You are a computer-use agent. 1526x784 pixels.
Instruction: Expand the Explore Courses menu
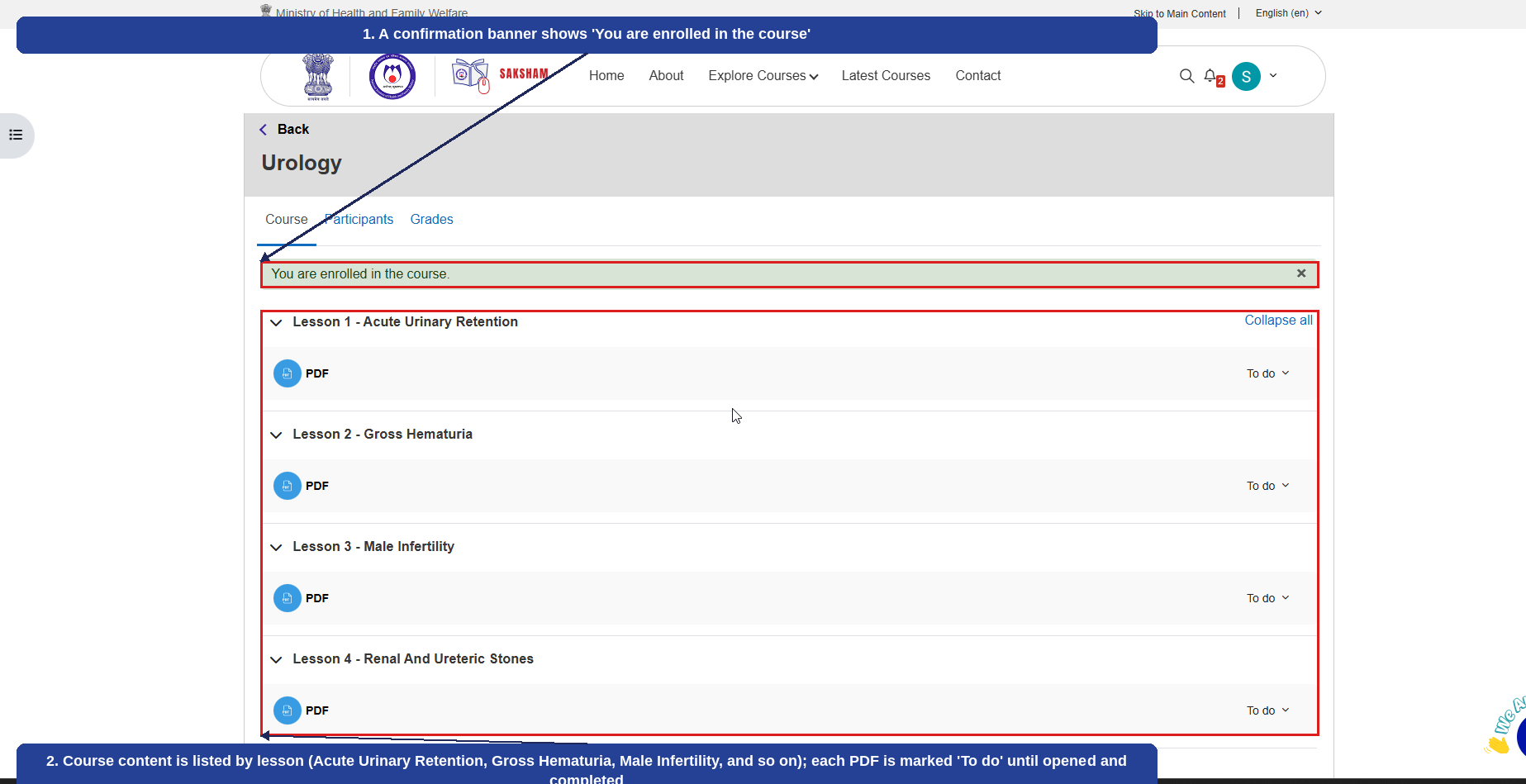[763, 76]
